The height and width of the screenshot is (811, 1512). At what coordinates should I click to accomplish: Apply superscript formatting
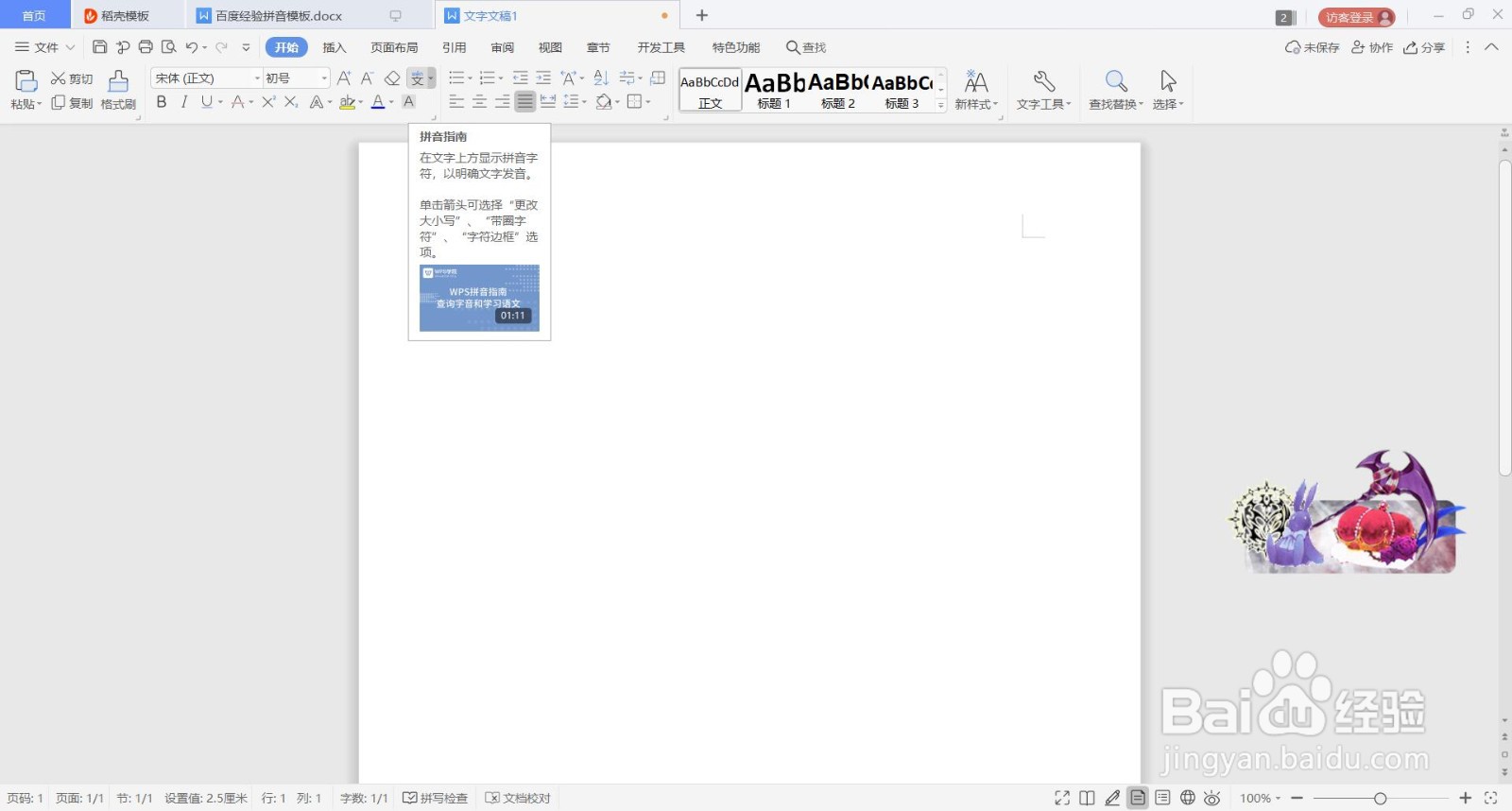click(x=268, y=102)
